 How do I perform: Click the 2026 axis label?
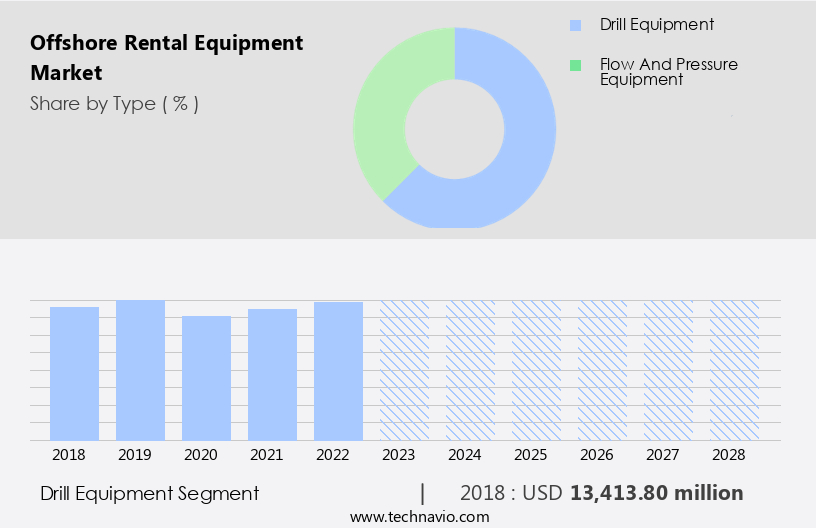[x=597, y=455]
